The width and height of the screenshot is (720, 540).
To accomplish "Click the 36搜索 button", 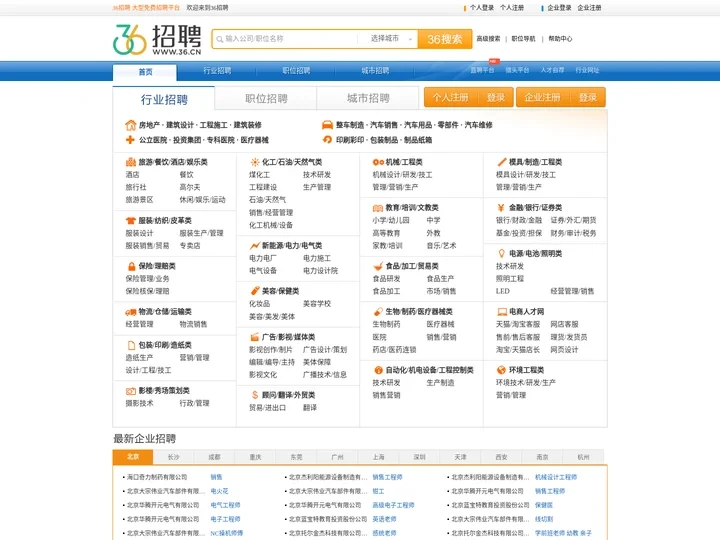I will (444, 39).
